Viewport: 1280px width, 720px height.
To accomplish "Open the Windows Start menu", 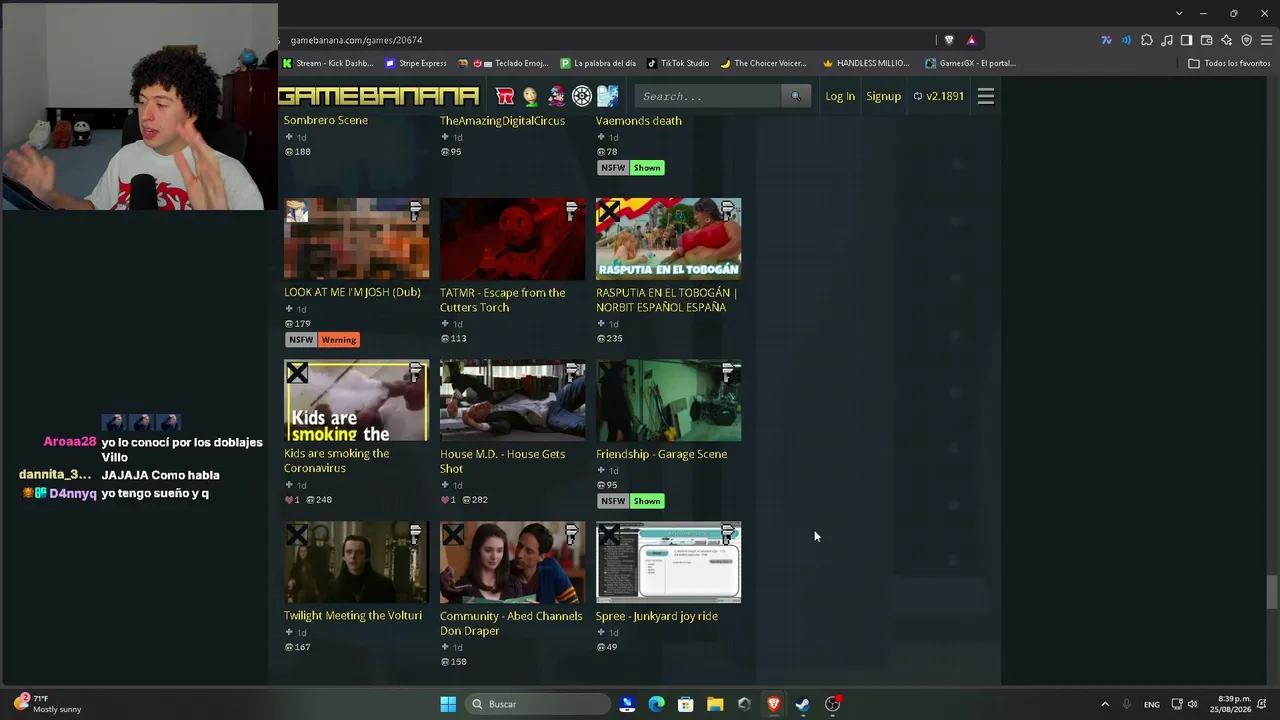I will coord(448,704).
